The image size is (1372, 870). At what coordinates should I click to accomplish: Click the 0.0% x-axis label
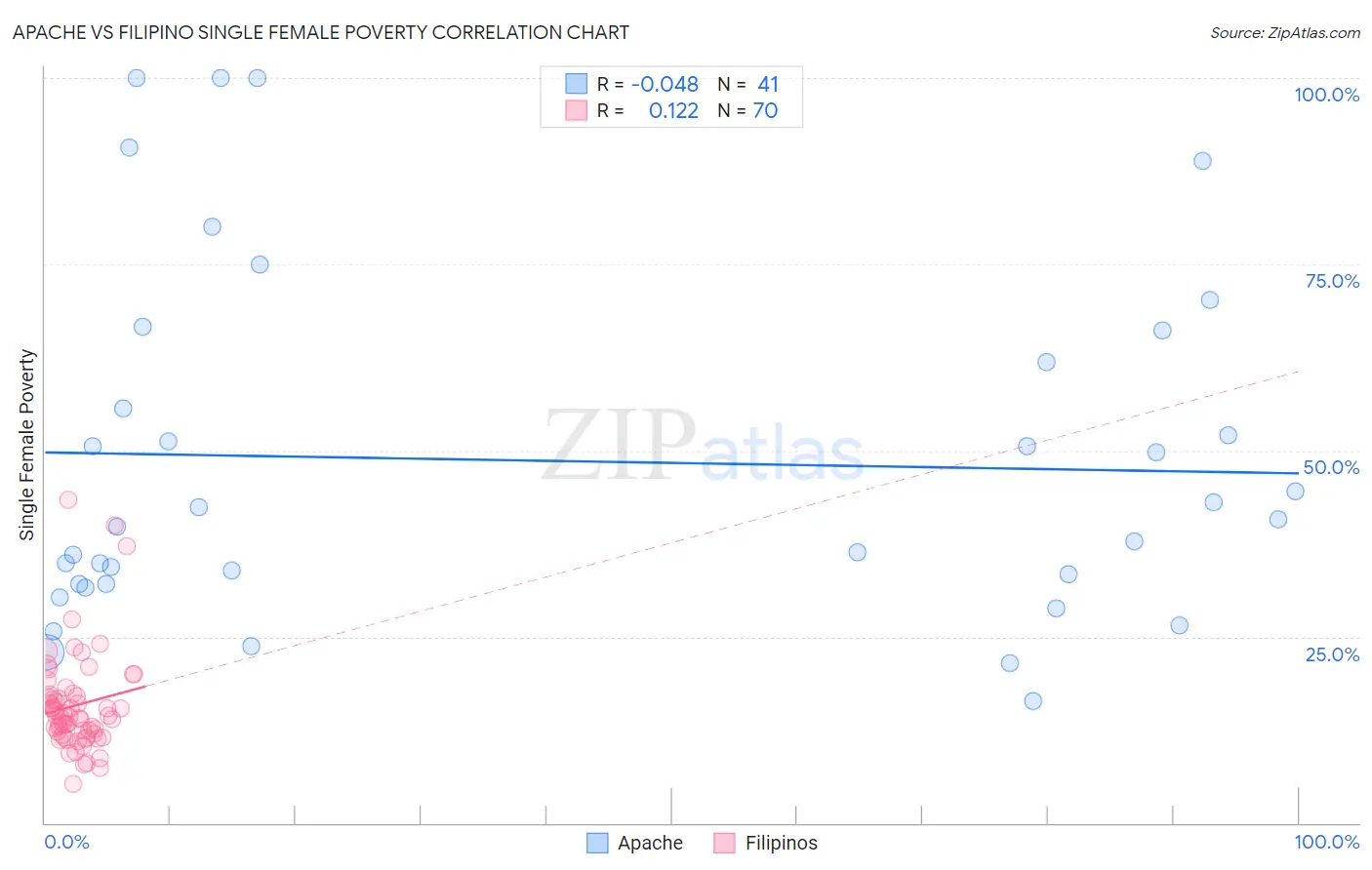tap(67, 842)
